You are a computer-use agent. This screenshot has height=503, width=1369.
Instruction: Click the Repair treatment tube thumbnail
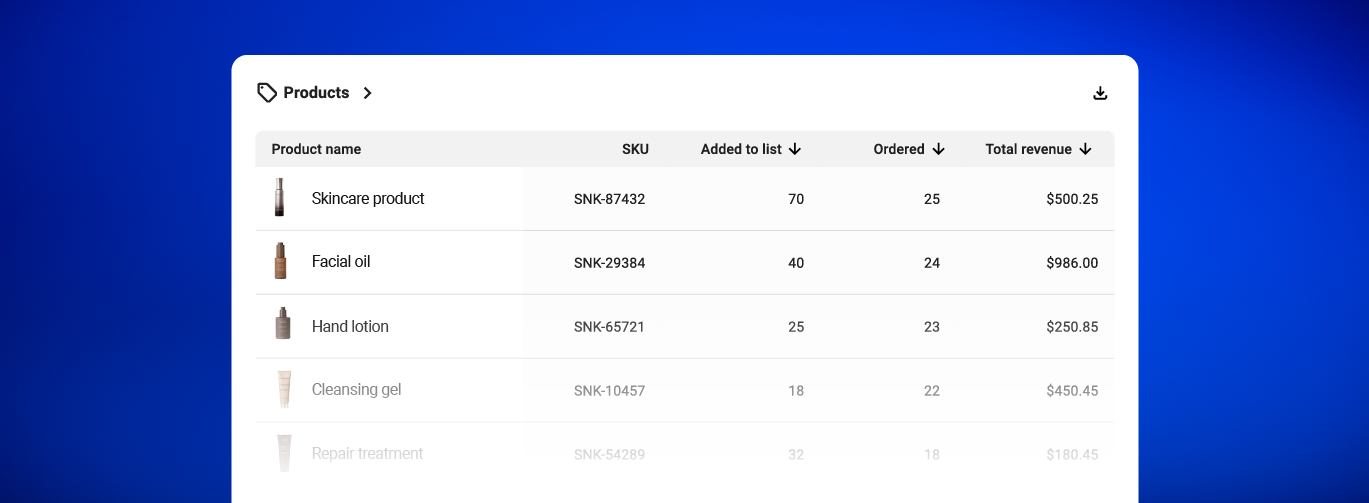tap(284, 453)
